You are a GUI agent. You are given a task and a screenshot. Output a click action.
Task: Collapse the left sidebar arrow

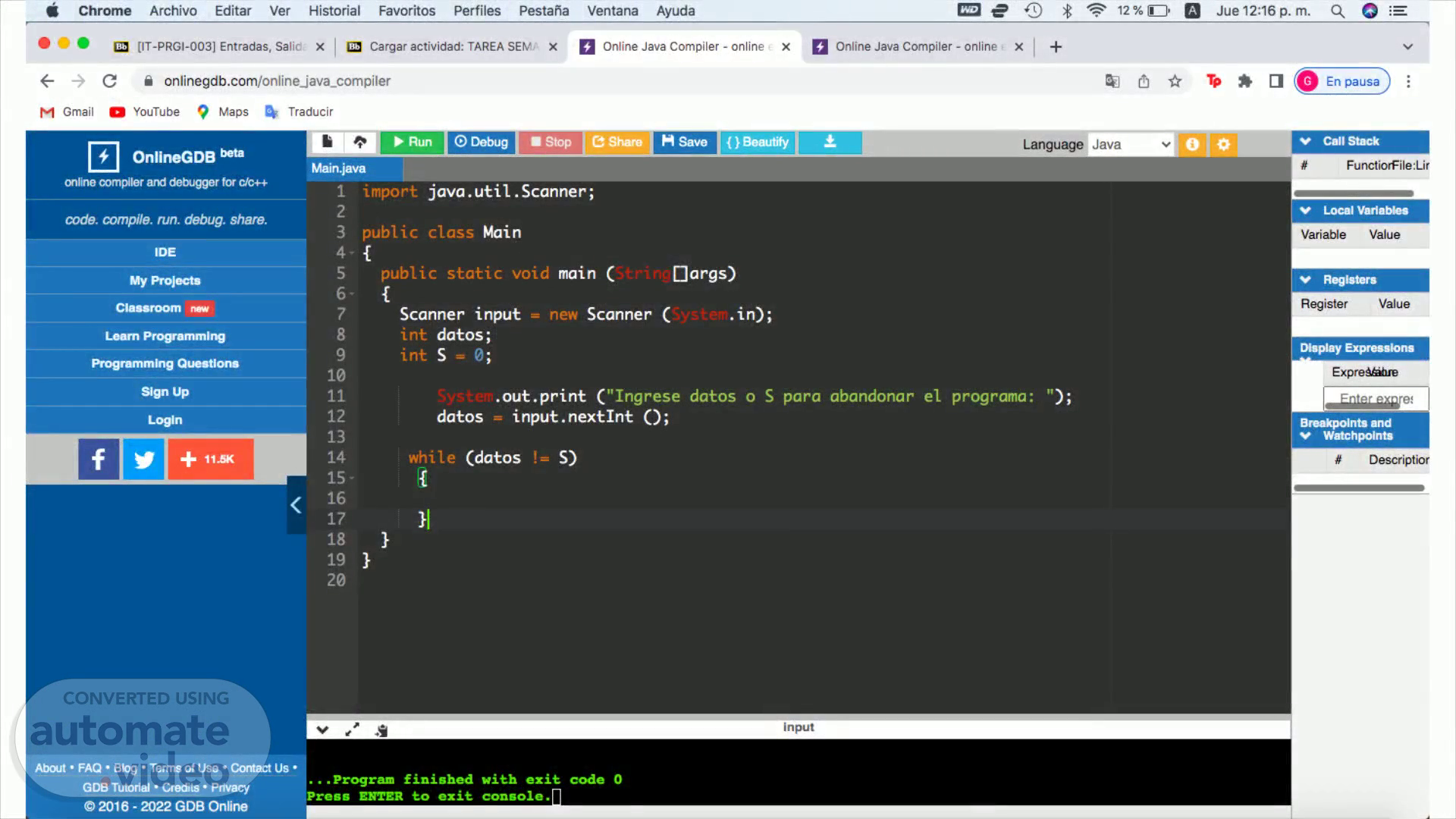[x=296, y=505]
